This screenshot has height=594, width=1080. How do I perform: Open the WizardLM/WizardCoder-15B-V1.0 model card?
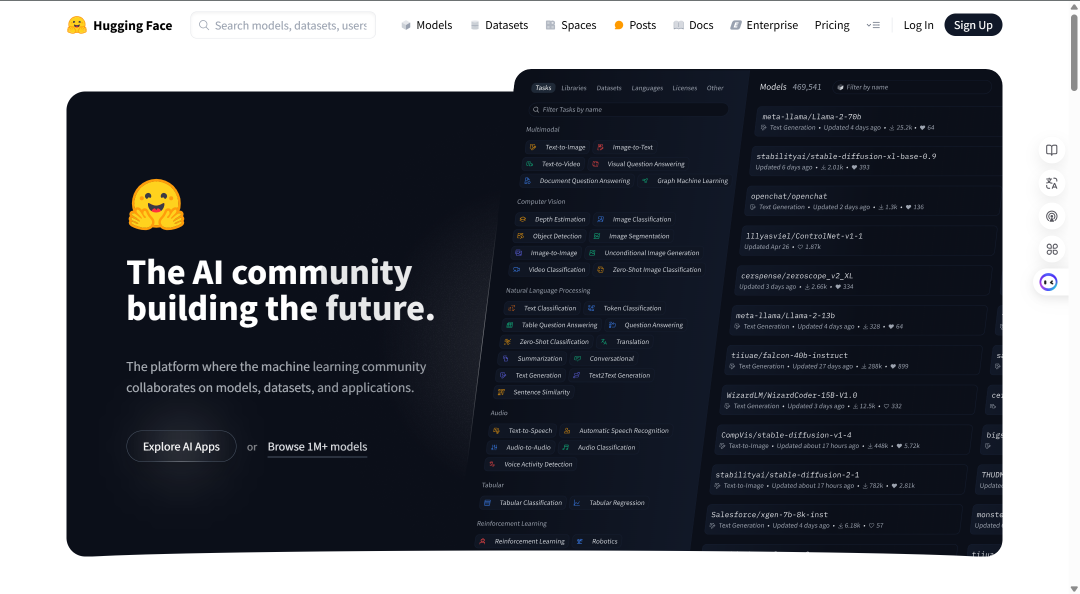[849, 400]
